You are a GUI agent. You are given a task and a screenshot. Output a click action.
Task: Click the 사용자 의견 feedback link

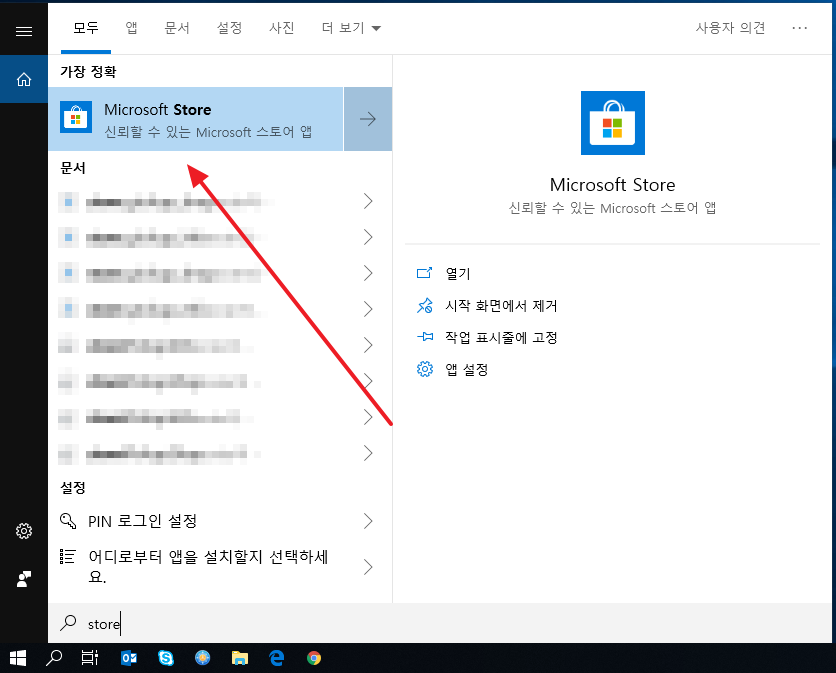coord(730,28)
